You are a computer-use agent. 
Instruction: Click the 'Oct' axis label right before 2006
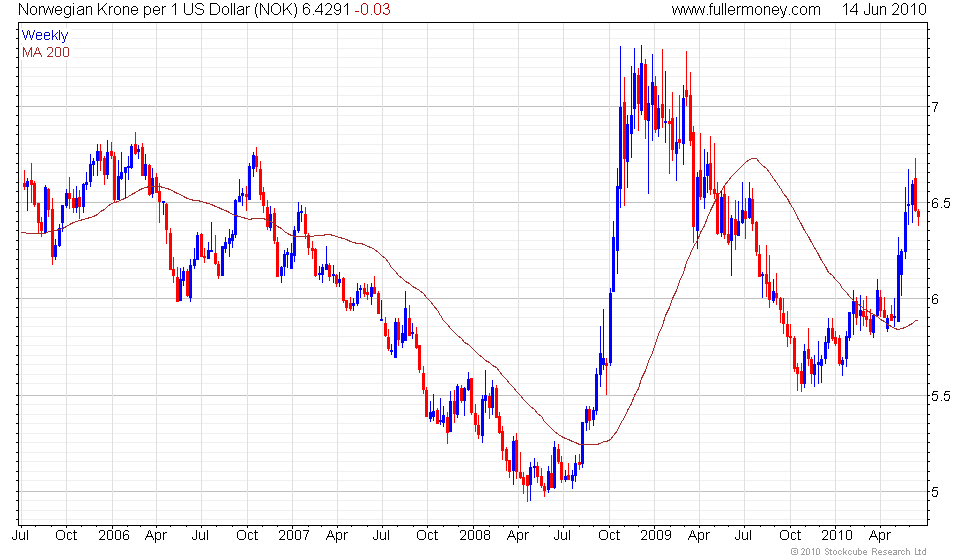click(66, 536)
